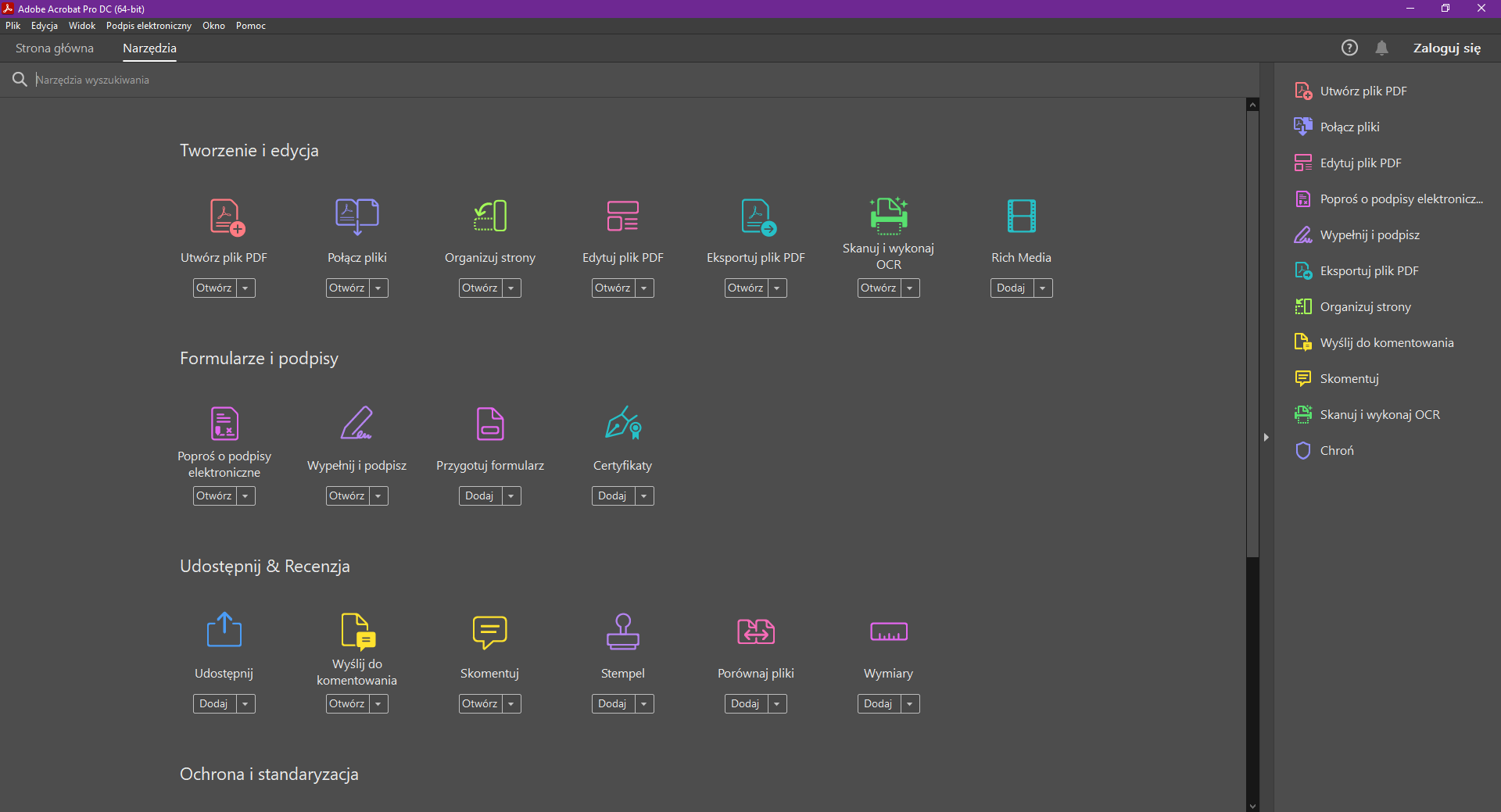Click the scrollbar down arrow at bottom
This screenshot has height=812, width=1501.
pyautogui.click(x=1252, y=806)
